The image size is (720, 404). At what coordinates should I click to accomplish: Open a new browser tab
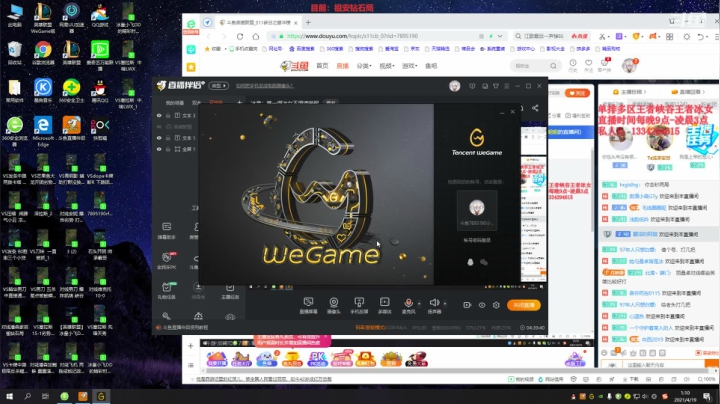[x=308, y=22]
